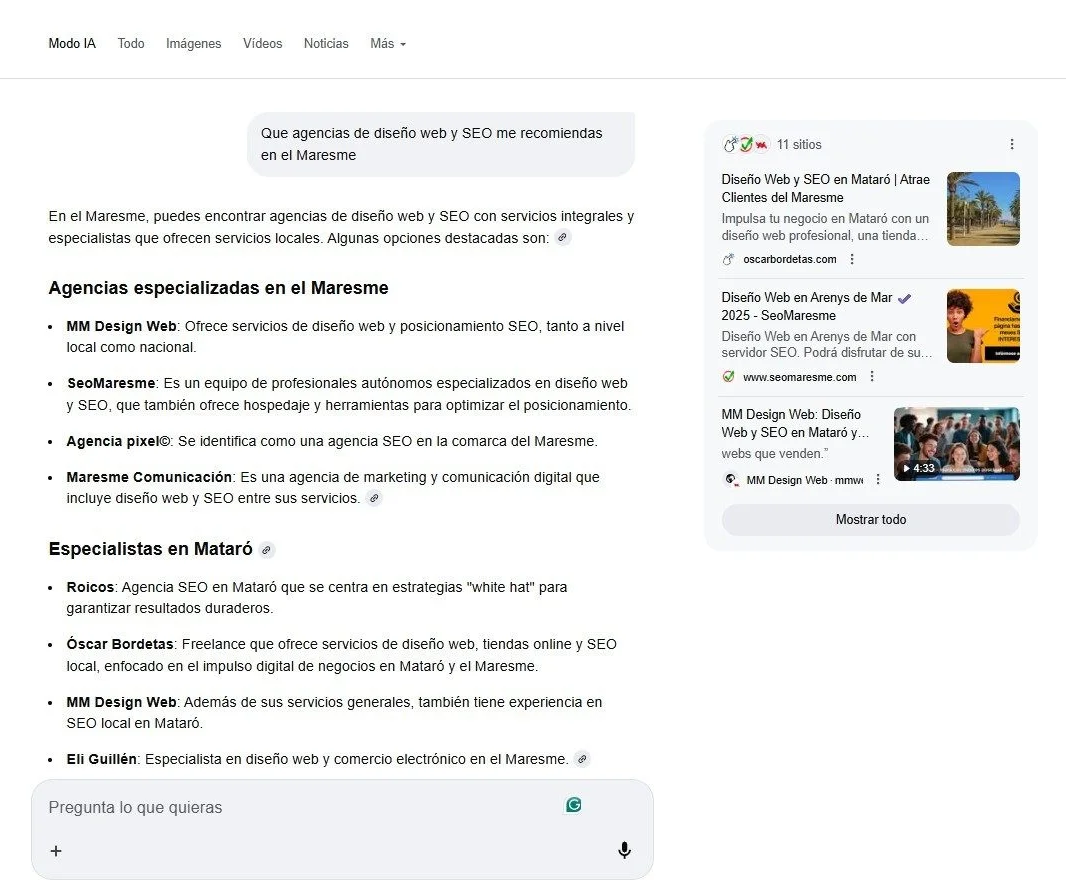The width and height of the screenshot is (1066, 887).
Task: Click the green checkmark favicon beside www.seomaresme.com
Action: pyautogui.click(x=728, y=377)
